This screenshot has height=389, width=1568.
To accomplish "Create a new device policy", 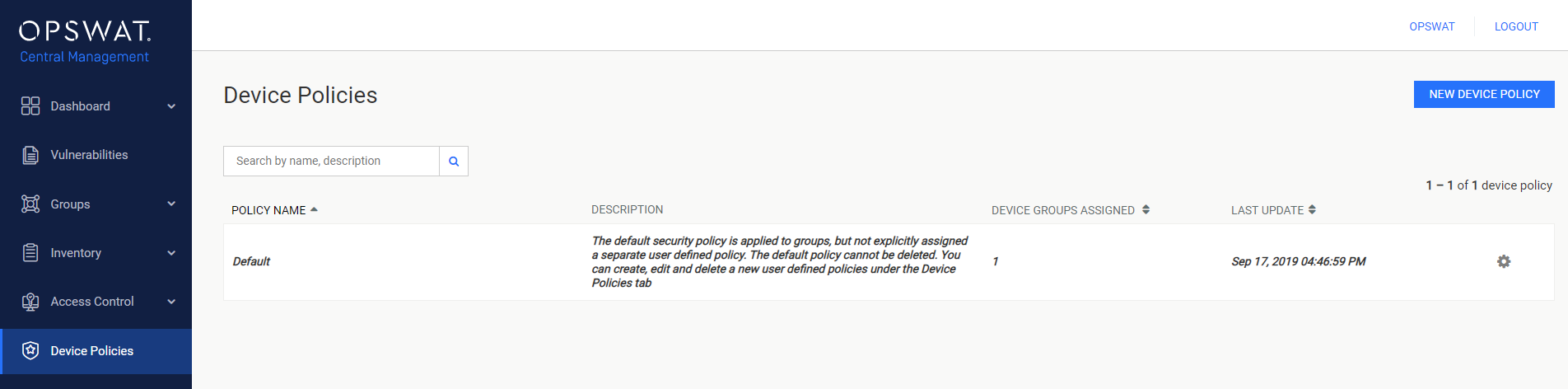I will point(1484,94).
